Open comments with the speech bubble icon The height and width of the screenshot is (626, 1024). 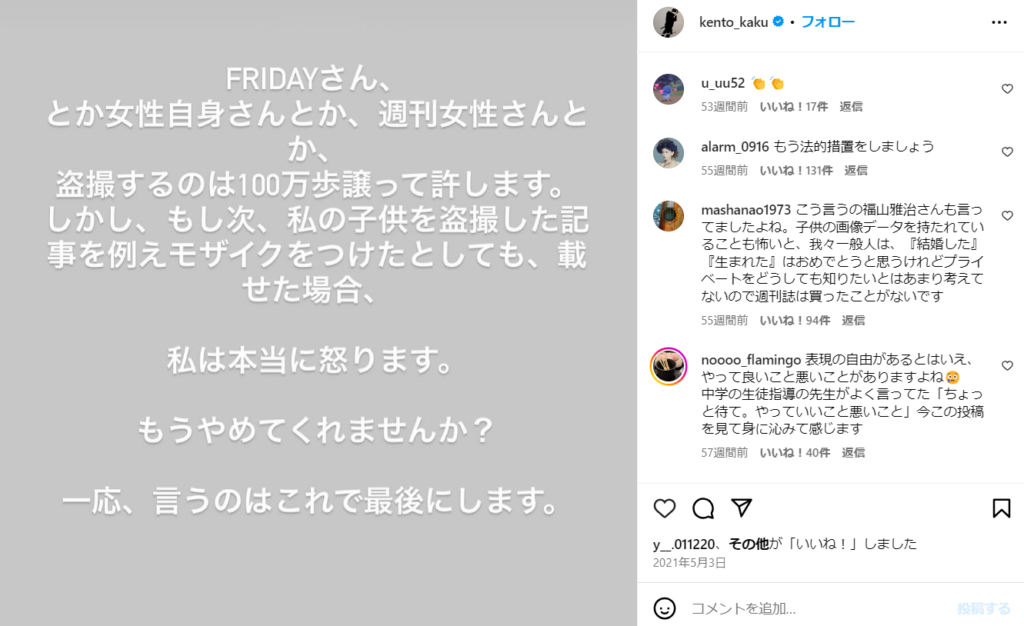(x=703, y=508)
